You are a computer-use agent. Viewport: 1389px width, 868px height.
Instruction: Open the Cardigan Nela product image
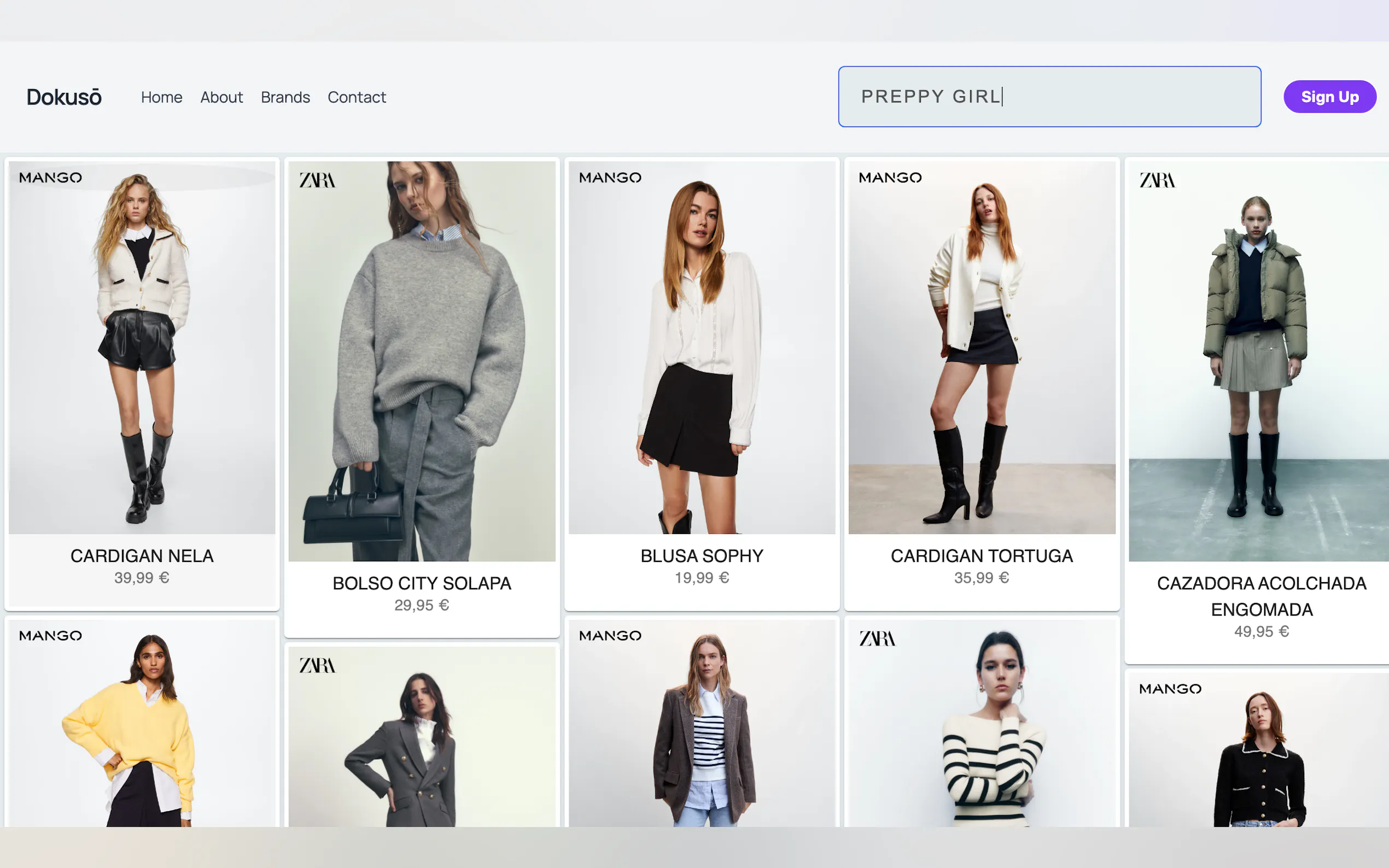(142, 347)
